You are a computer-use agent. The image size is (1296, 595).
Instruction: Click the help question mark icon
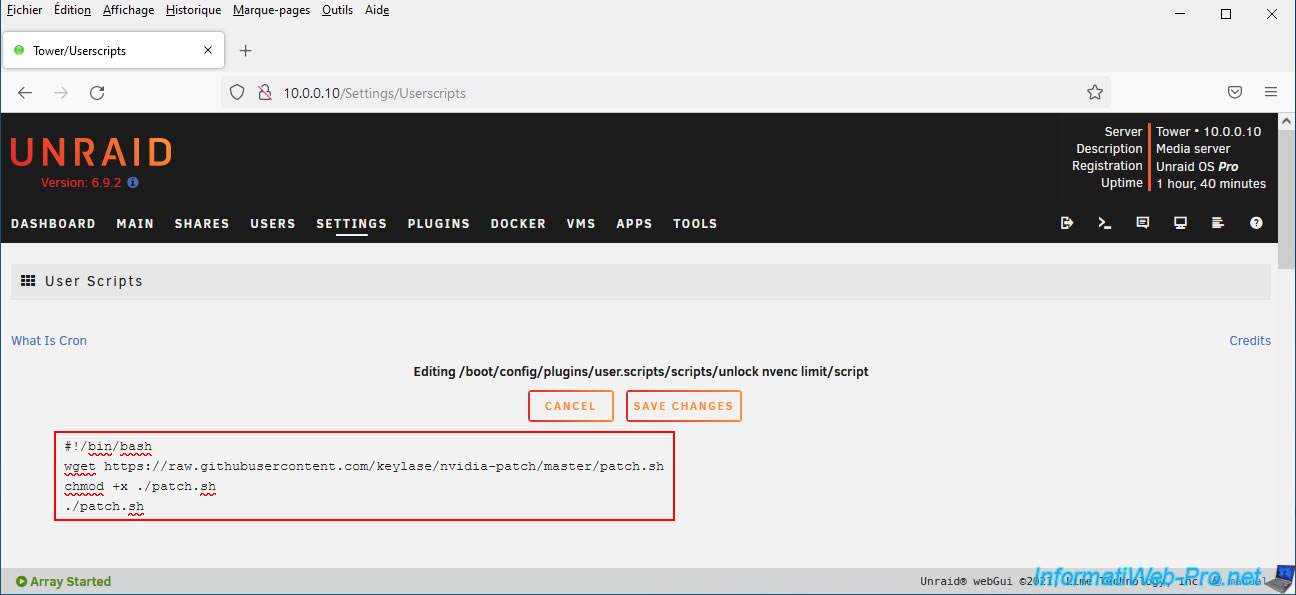[1256, 223]
